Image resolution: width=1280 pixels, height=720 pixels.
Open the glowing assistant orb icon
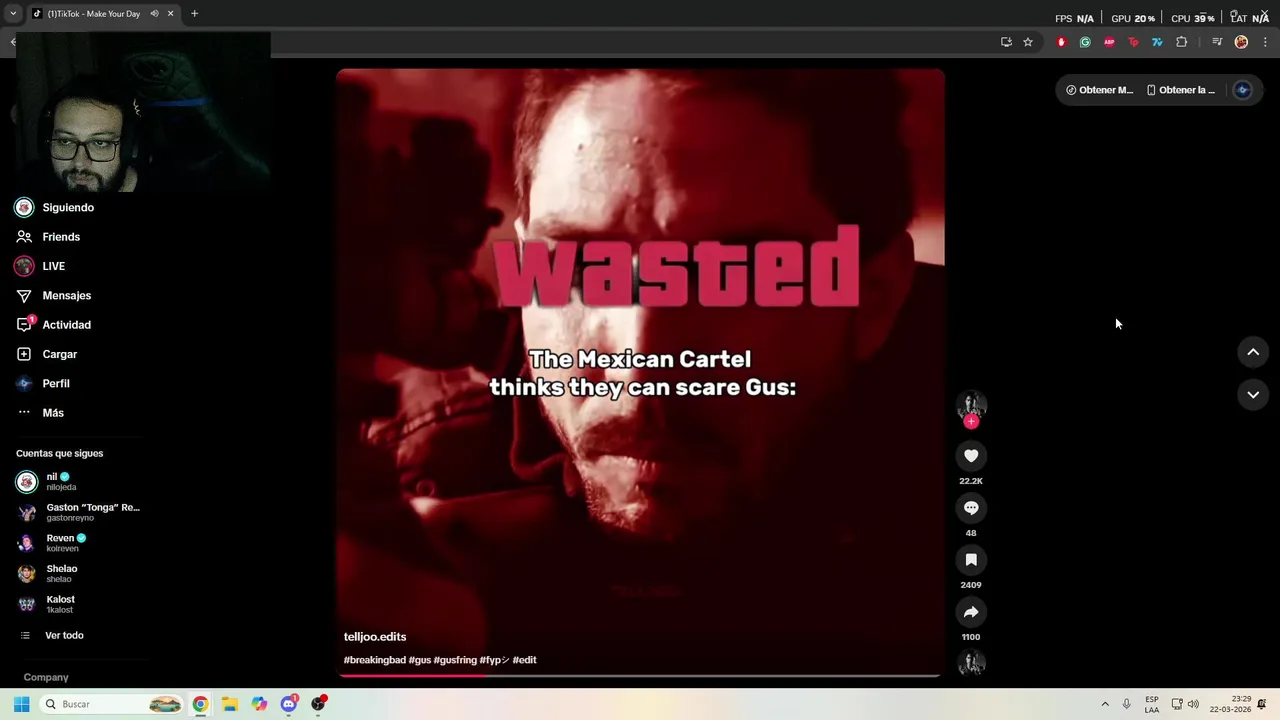(1243, 90)
